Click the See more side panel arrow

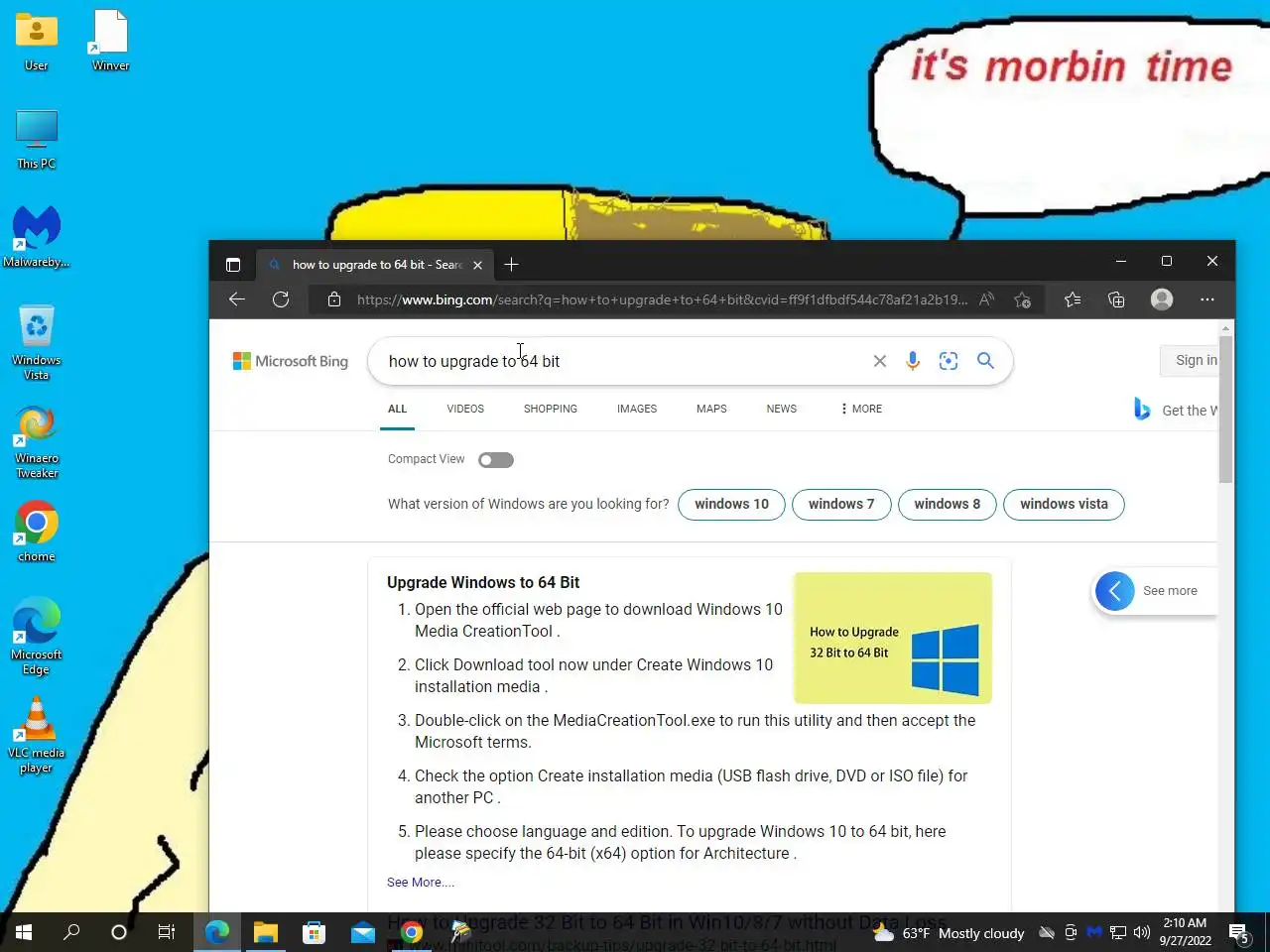(1115, 591)
